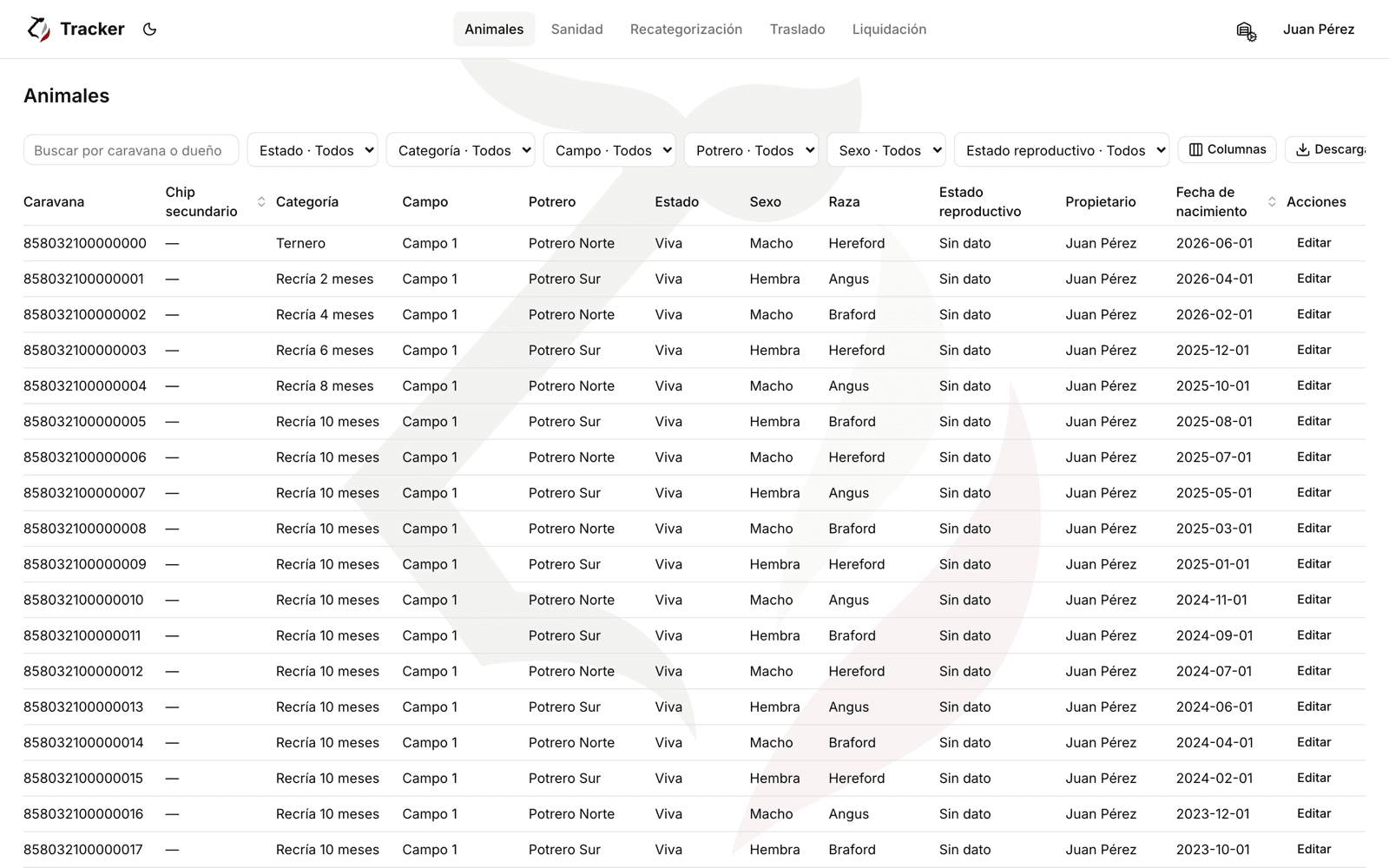Screen dimensions: 1389x868
Task: Expand the Estado · Todos filter dropdown
Action: [313, 150]
